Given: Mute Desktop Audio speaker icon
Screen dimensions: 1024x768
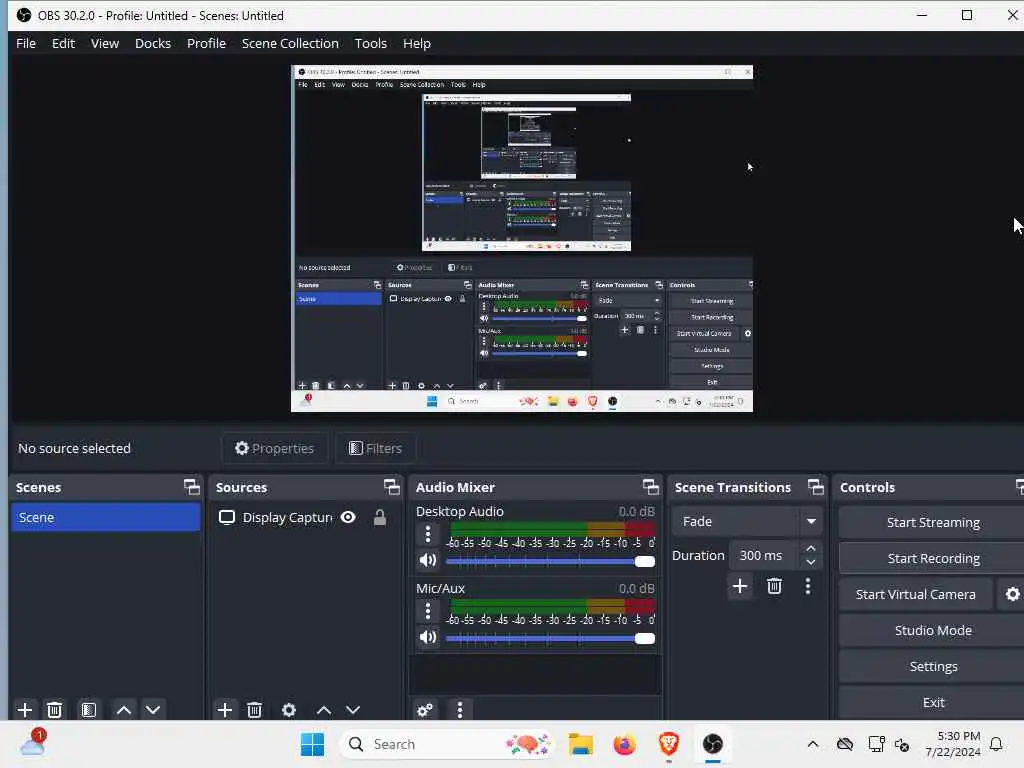Looking at the screenshot, I should 428,560.
